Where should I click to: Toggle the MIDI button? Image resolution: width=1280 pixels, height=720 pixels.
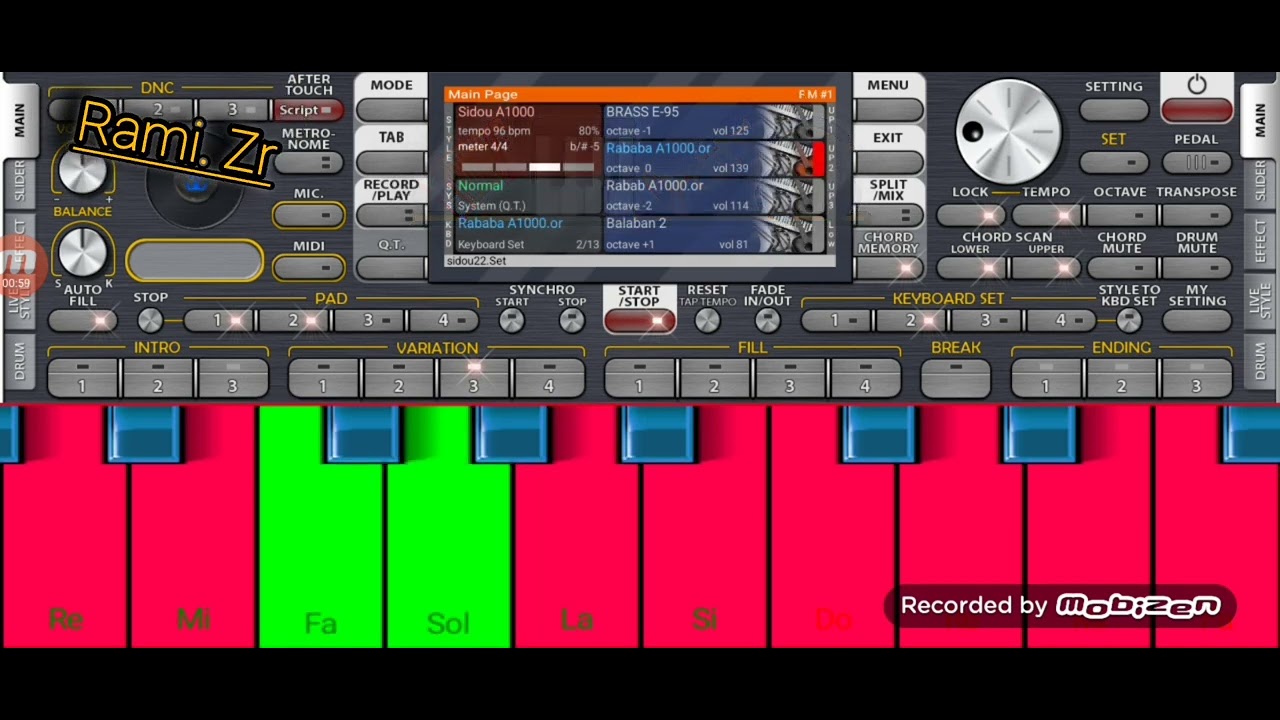coord(308,267)
